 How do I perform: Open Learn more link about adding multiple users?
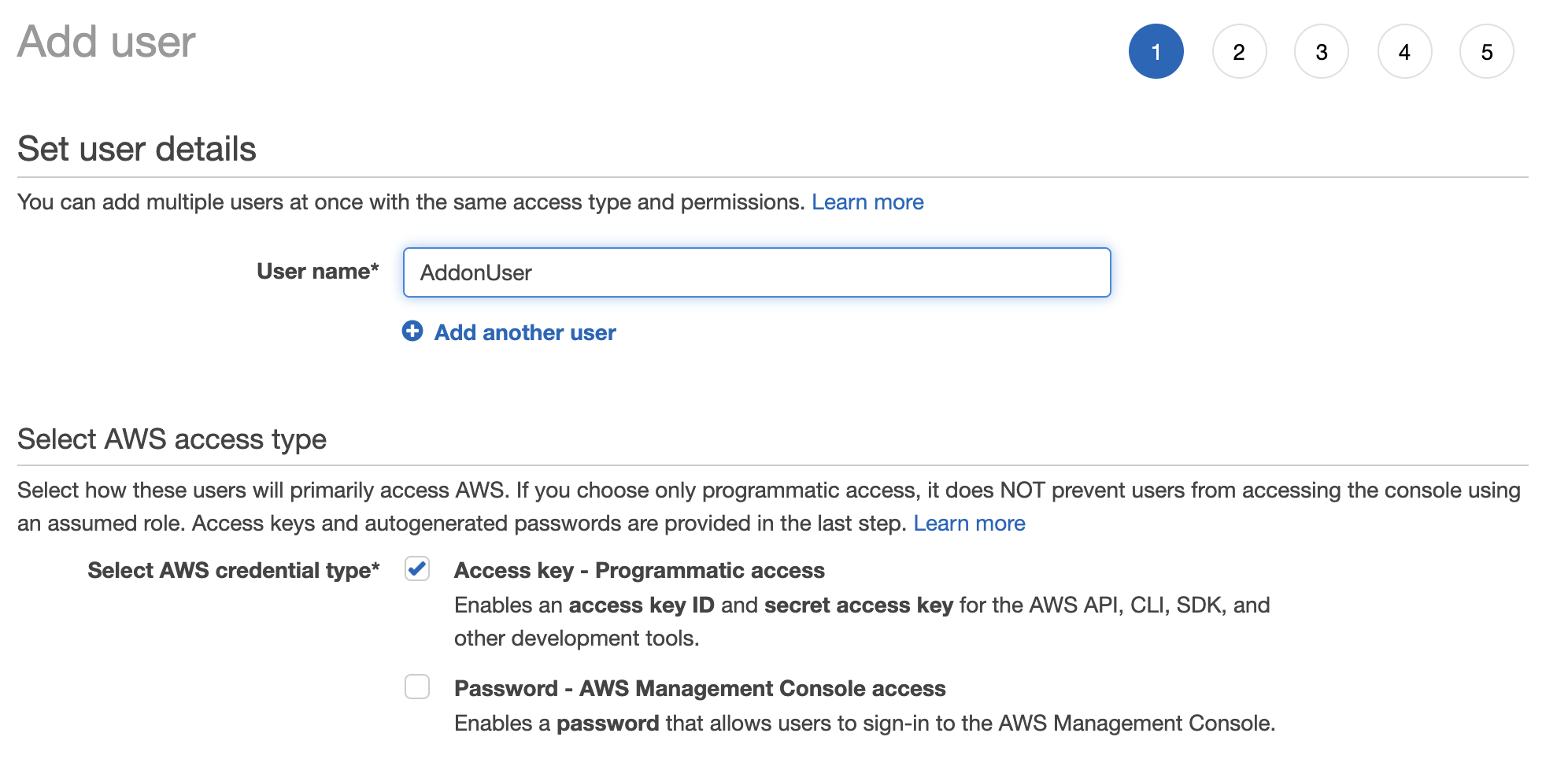coord(867,202)
